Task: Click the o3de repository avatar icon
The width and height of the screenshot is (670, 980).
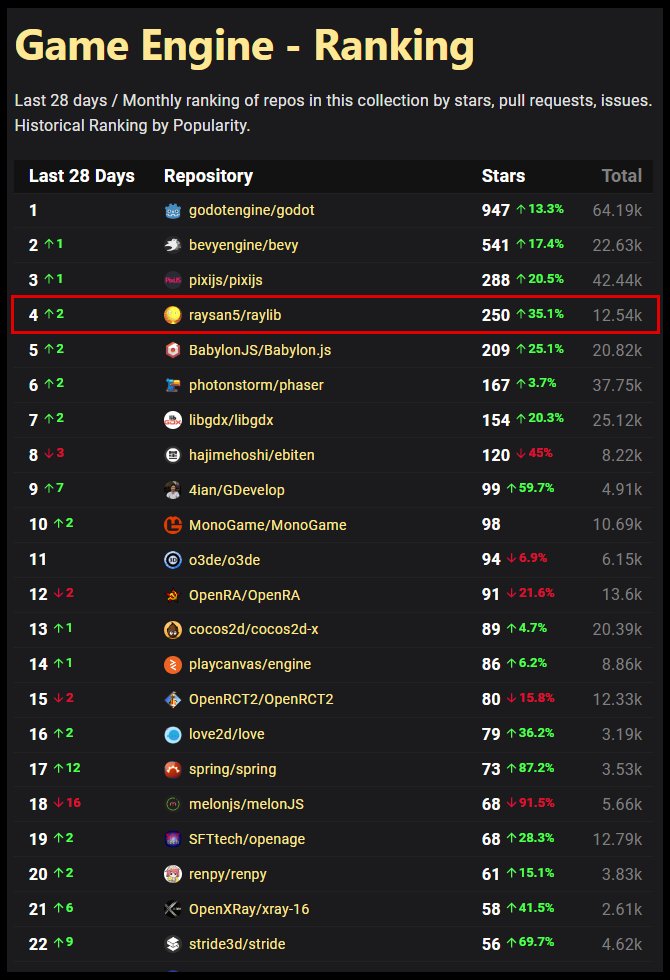Action: pyautogui.click(x=172, y=560)
